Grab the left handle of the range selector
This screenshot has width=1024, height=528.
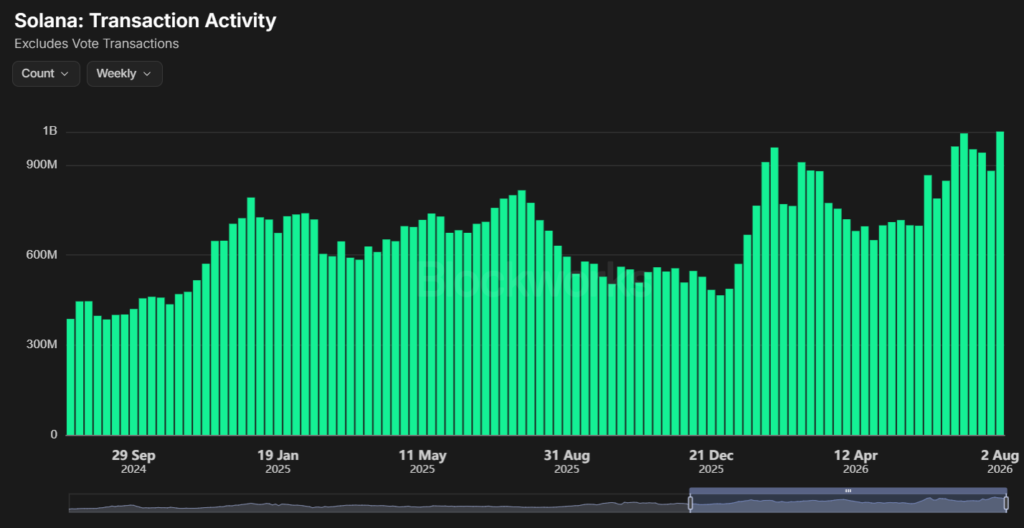point(690,503)
